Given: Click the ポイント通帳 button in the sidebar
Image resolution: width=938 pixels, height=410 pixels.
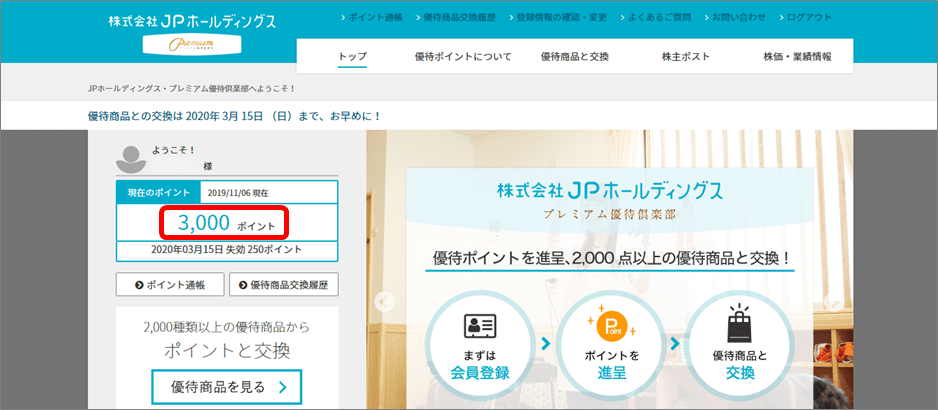Looking at the screenshot, I should click(170, 285).
